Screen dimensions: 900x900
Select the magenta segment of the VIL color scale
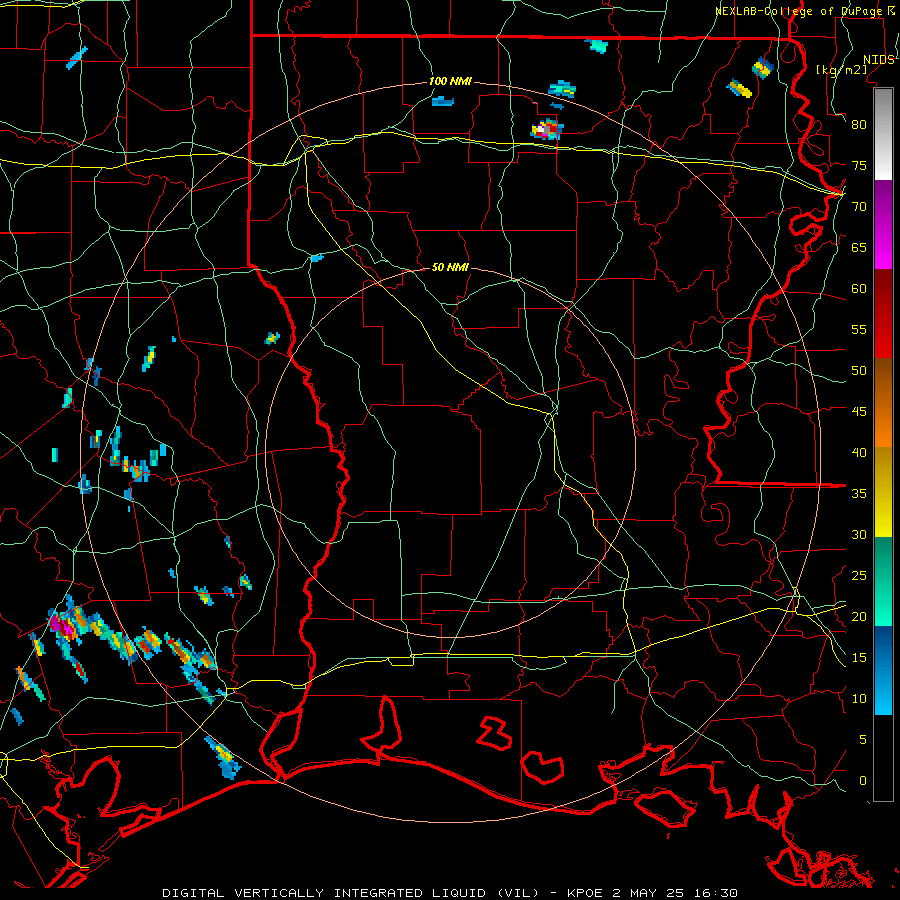(x=883, y=225)
